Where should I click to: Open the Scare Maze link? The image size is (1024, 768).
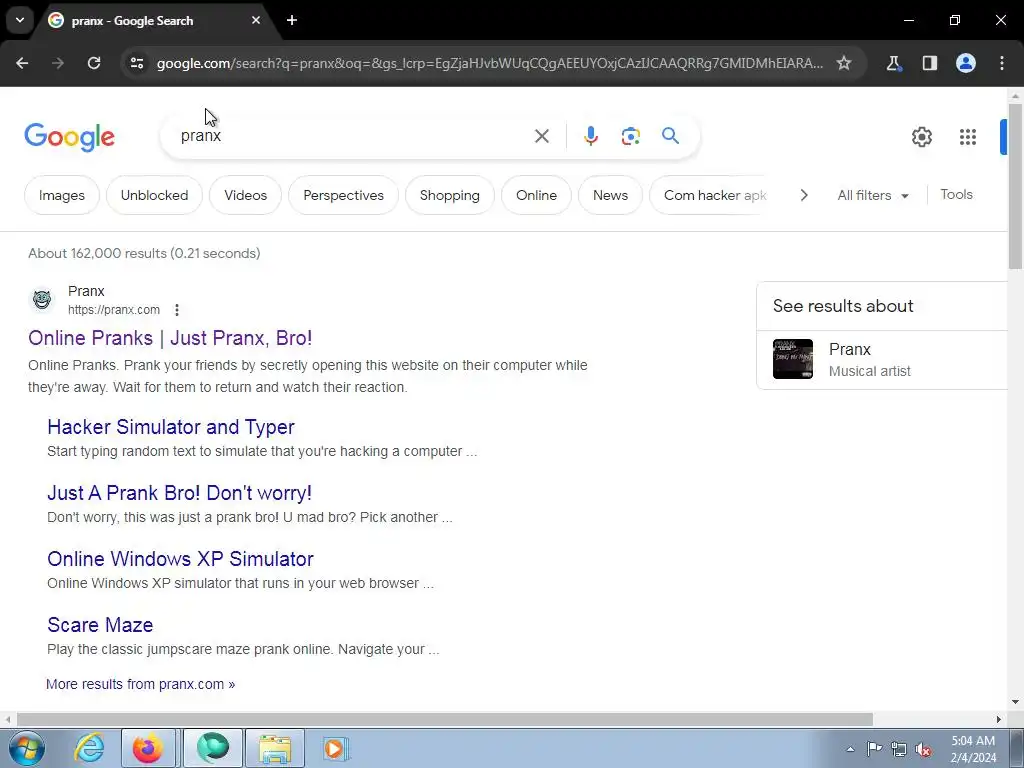tap(100, 625)
